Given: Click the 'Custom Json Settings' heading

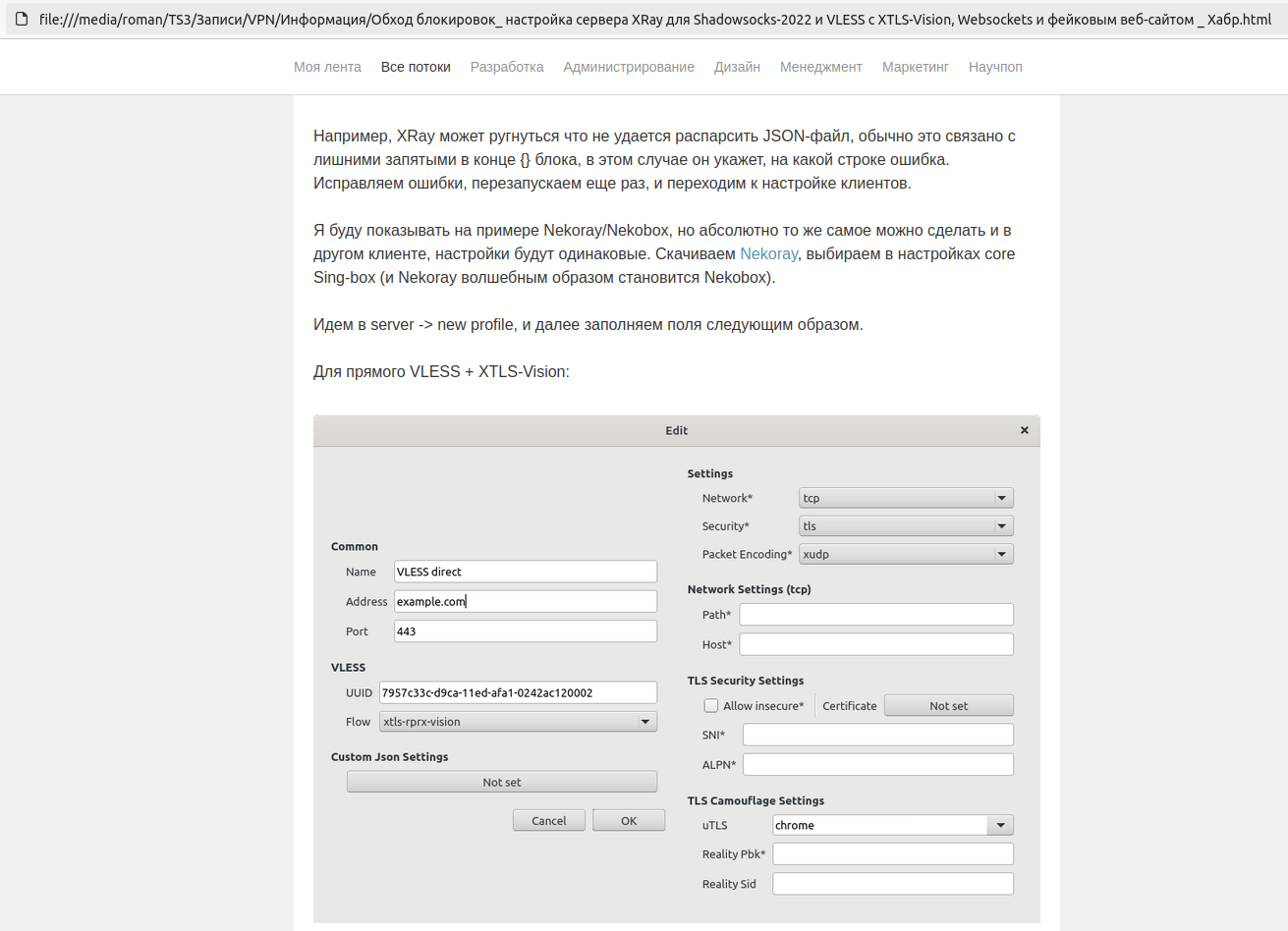Looking at the screenshot, I should [389, 757].
